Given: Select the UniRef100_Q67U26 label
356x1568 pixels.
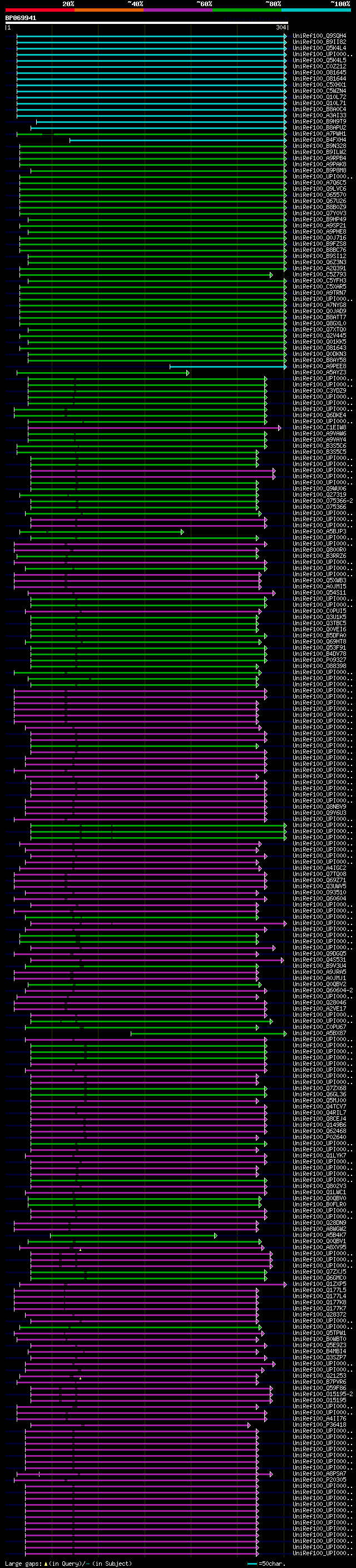Looking at the screenshot, I should click(x=319, y=201).
